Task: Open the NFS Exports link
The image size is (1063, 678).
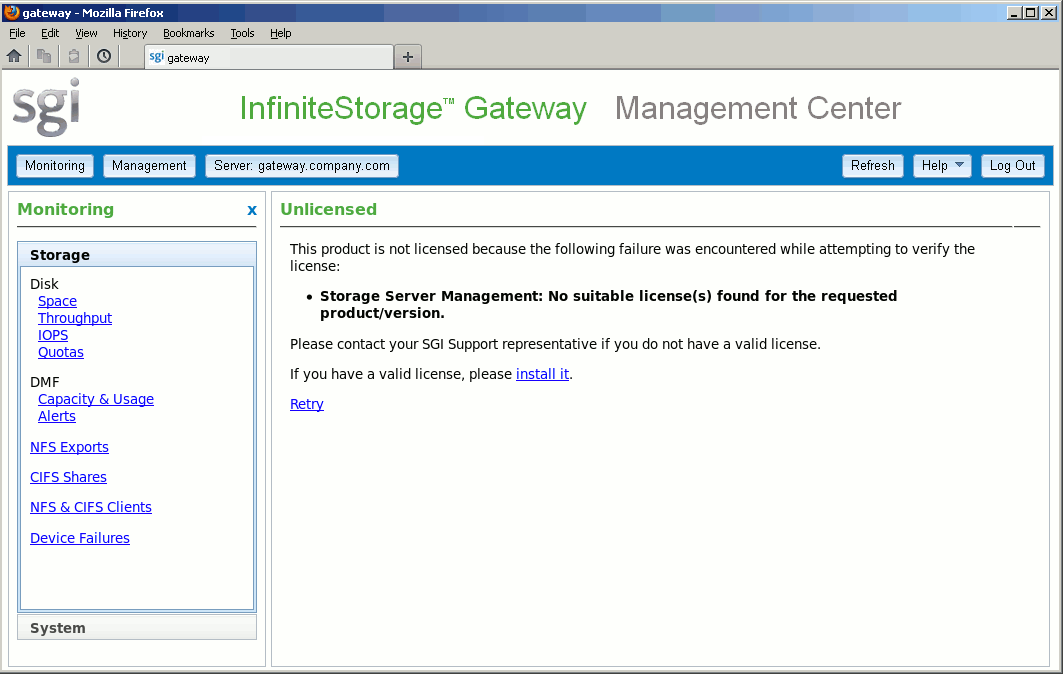Action: (69, 447)
